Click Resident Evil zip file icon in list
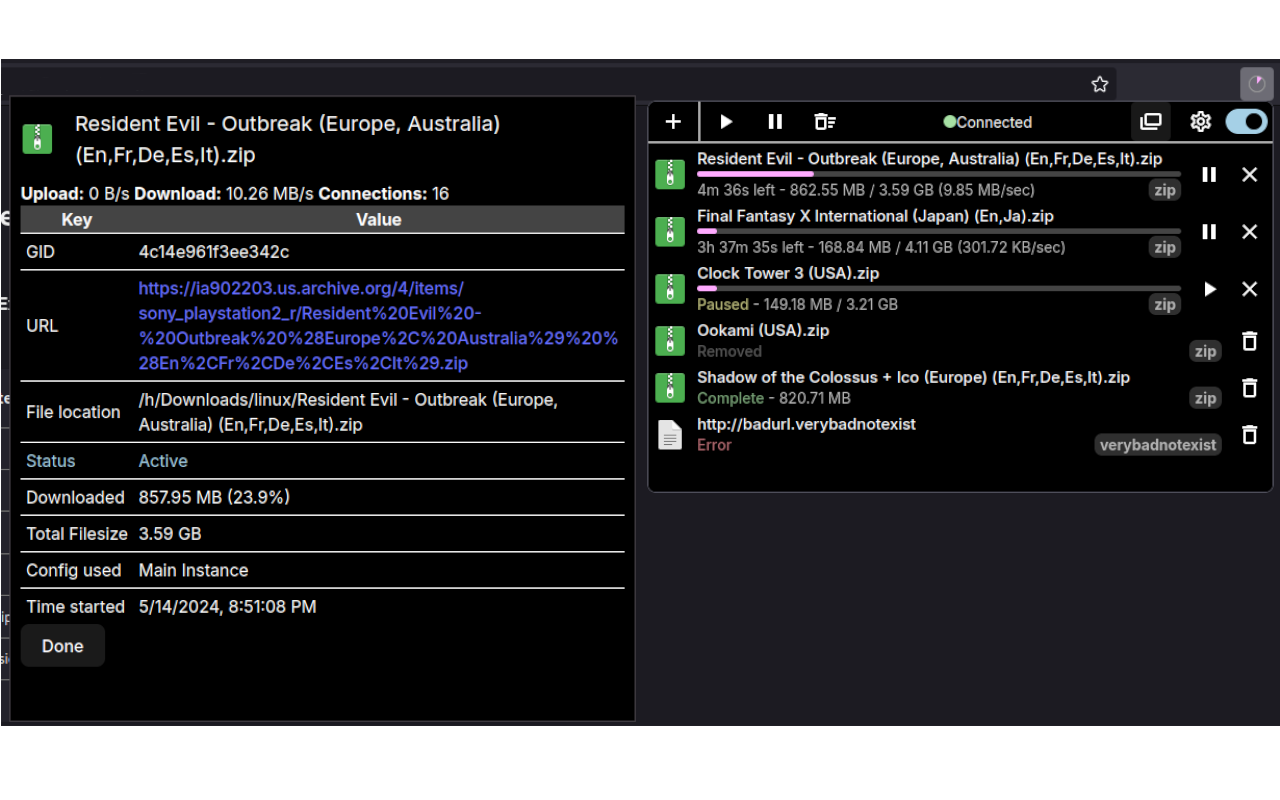Viewport: 1280px width, 800px height. pyautogui.click(x=670, y=174)
